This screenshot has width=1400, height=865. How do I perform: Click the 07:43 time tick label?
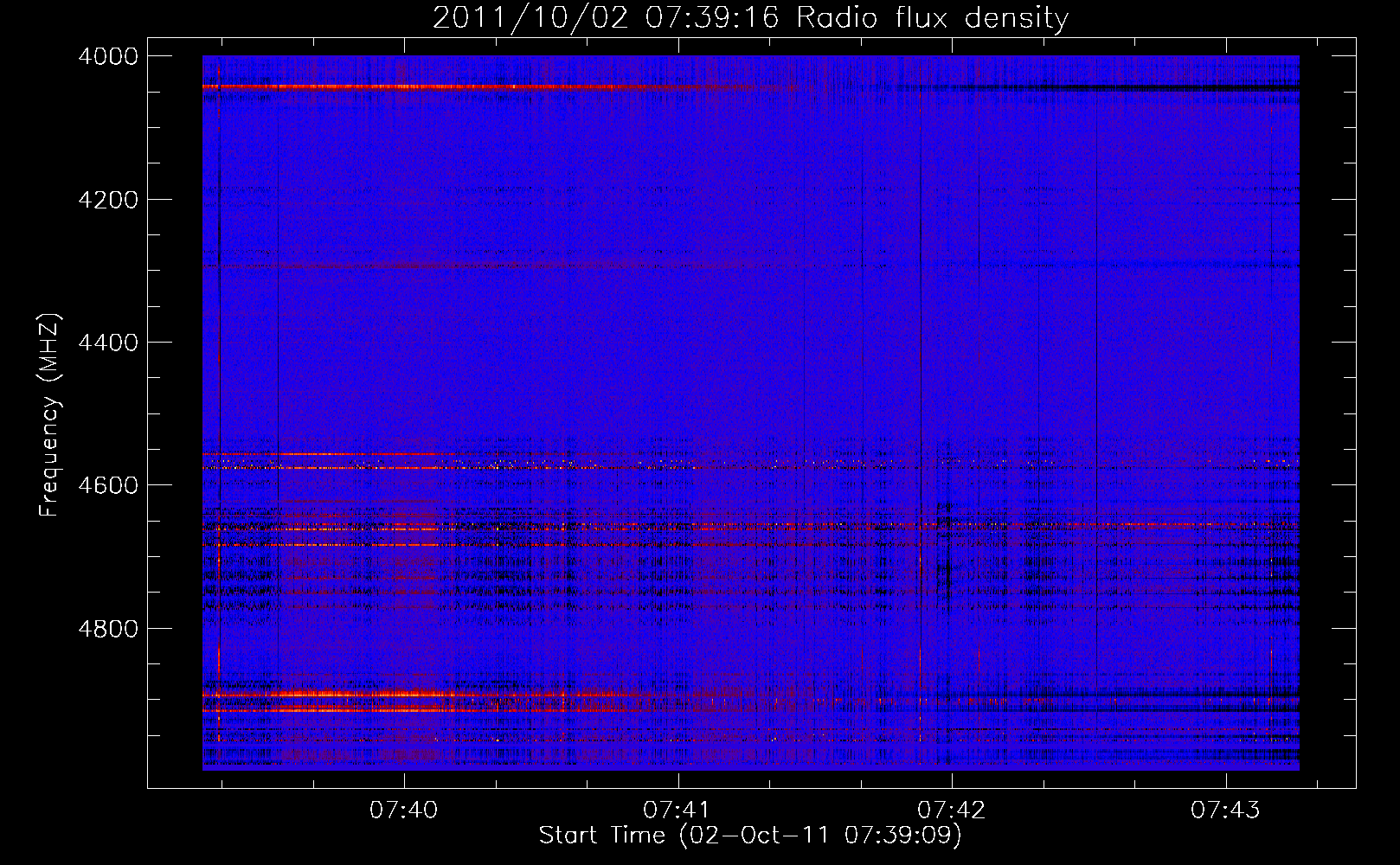coord(1225,810)
